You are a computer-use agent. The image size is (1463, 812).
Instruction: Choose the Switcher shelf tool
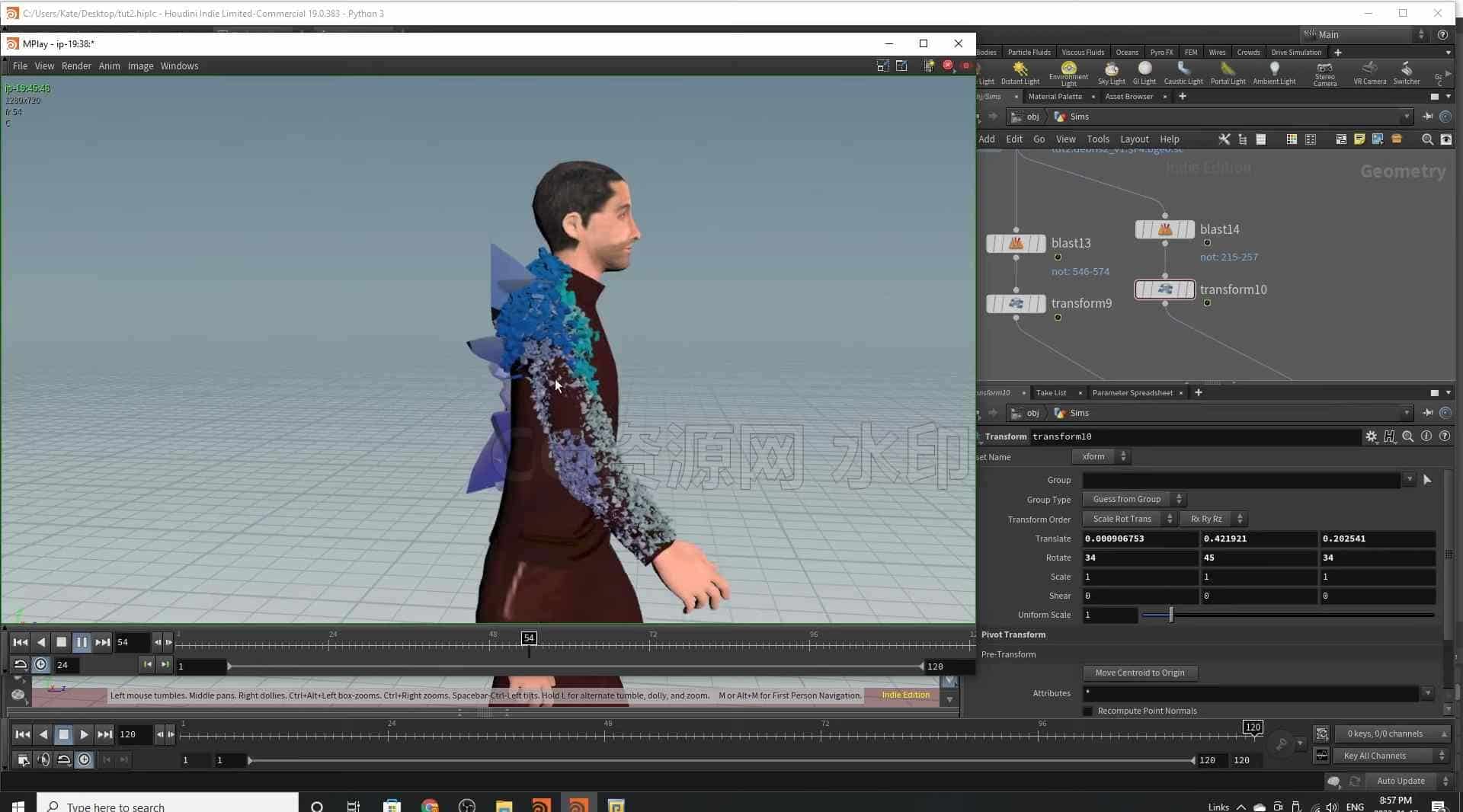click(x=1406, y=73)
